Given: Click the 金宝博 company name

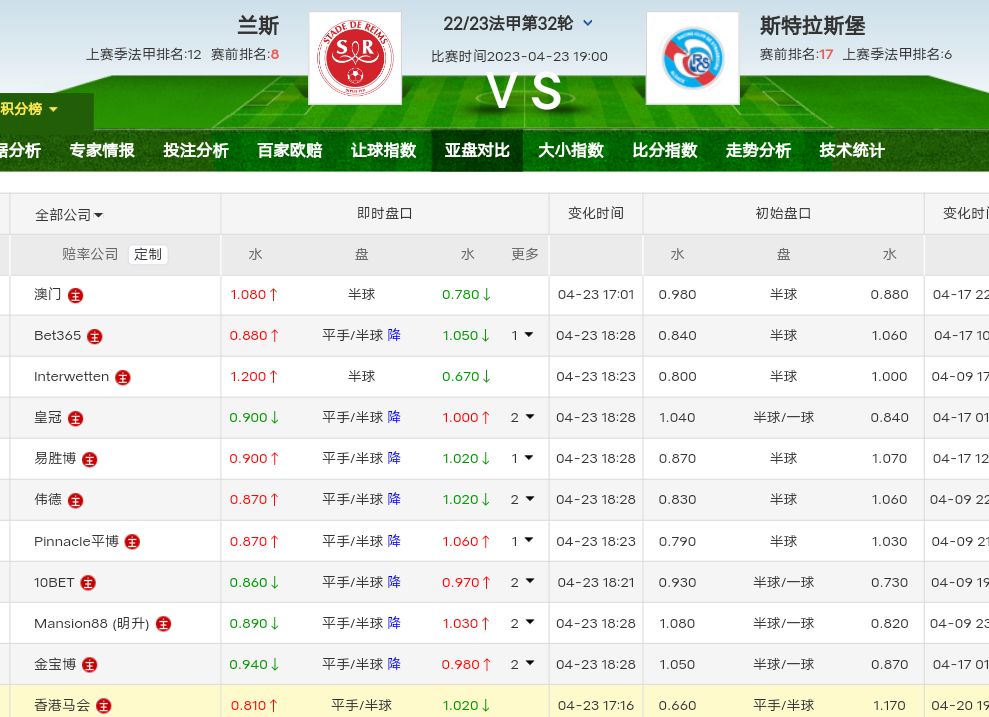Looking at the screenshot, I should pos(55,664).
